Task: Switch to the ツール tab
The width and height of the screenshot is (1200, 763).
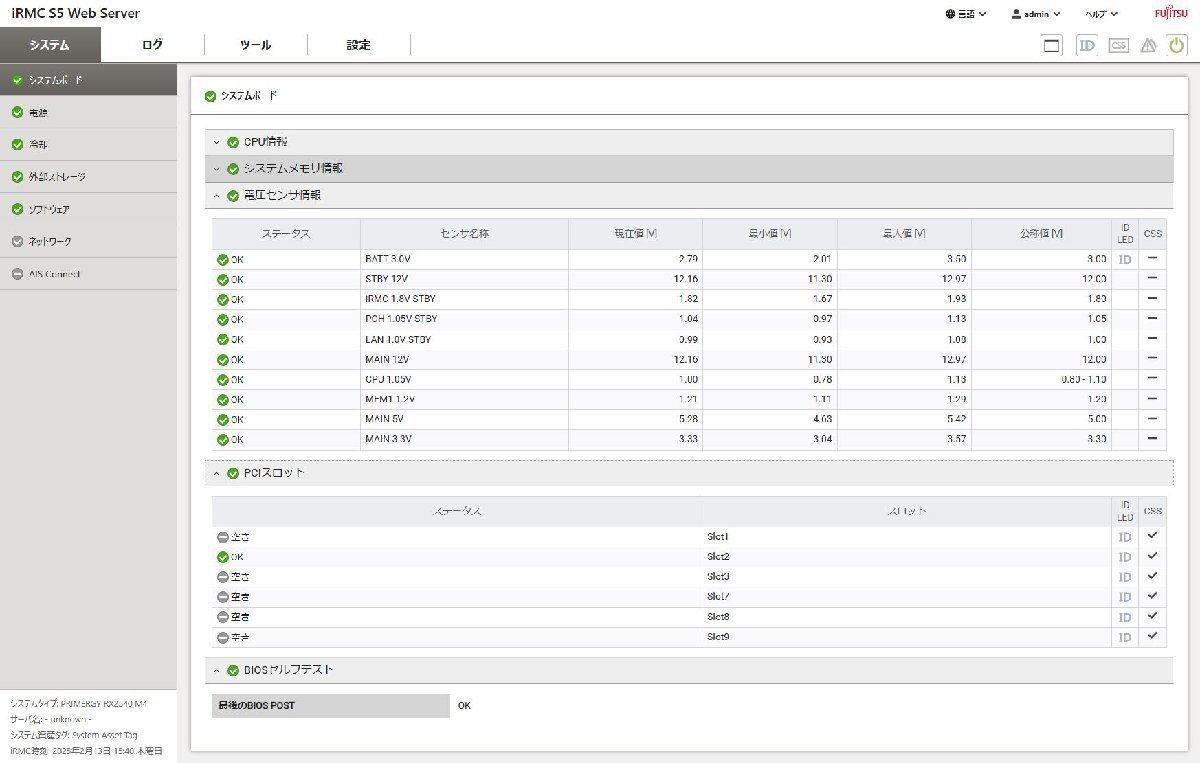Action: [255, 45]
